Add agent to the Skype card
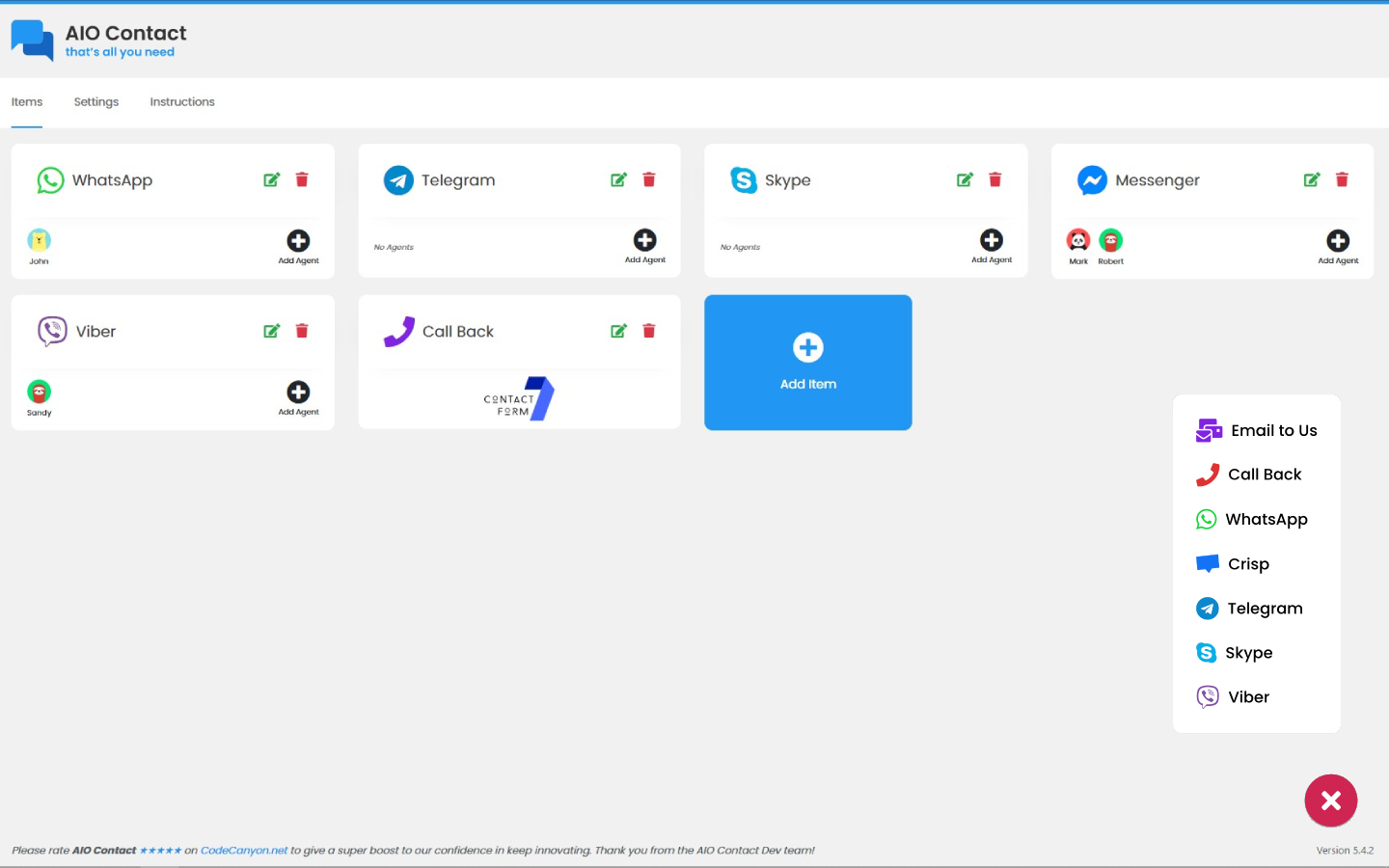 click(992, 246)
